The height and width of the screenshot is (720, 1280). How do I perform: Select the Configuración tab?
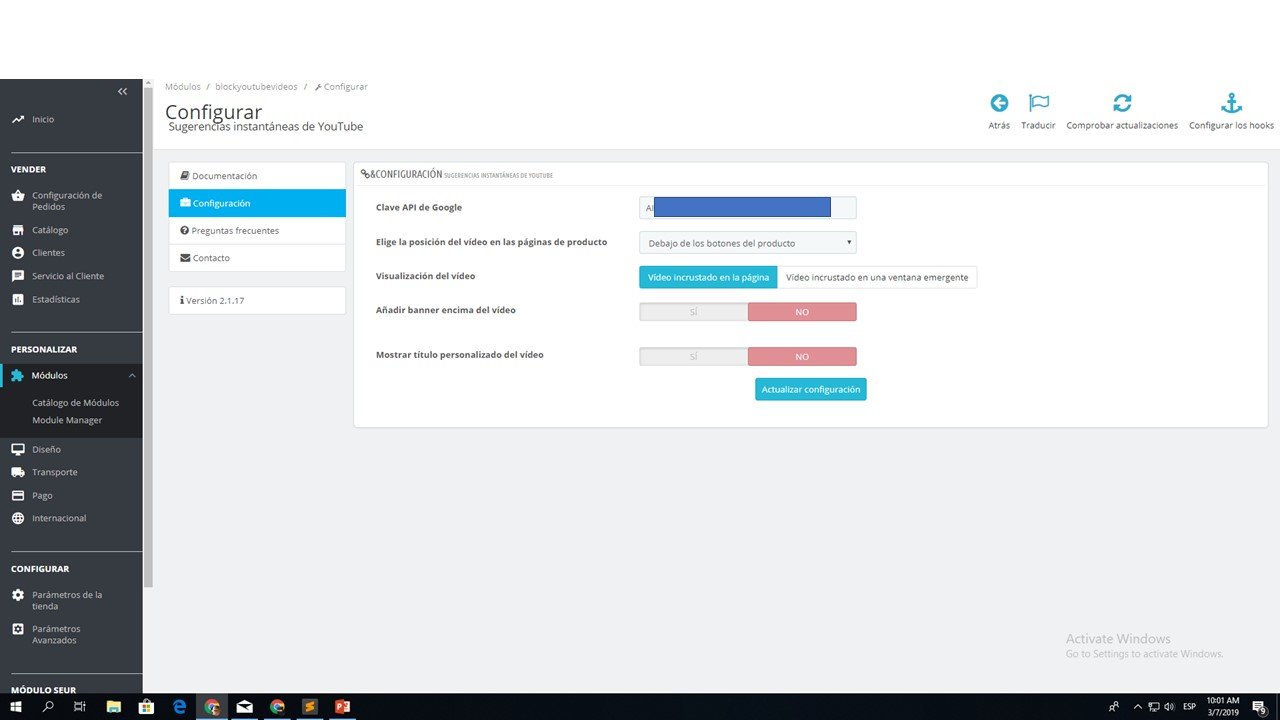[257, 203]
